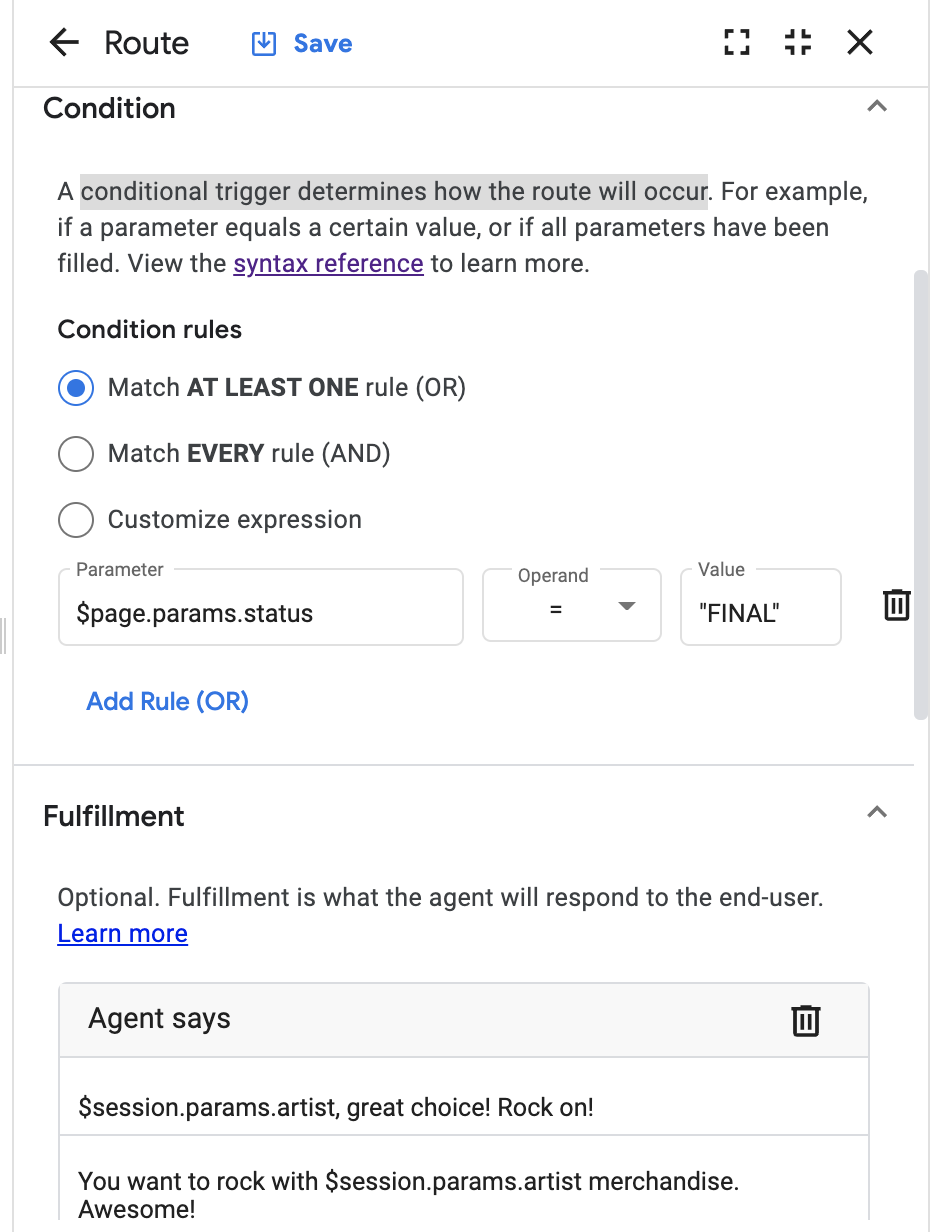This screenshot has width=930, height=1232.
Task: Click the exit full screen icon
Action: tap(798, 42)
